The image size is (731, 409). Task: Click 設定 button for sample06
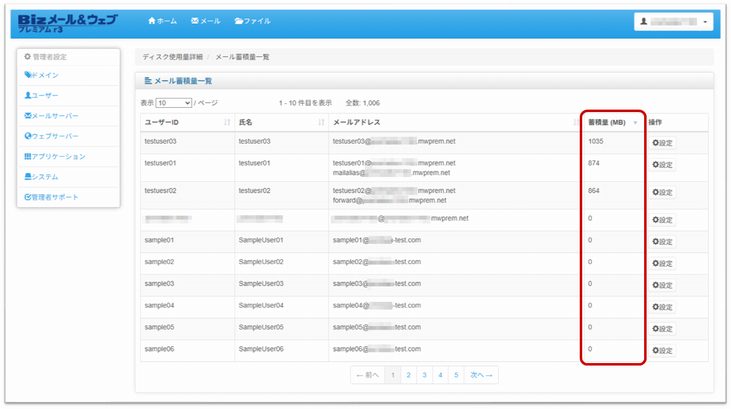tap(662, 351)
